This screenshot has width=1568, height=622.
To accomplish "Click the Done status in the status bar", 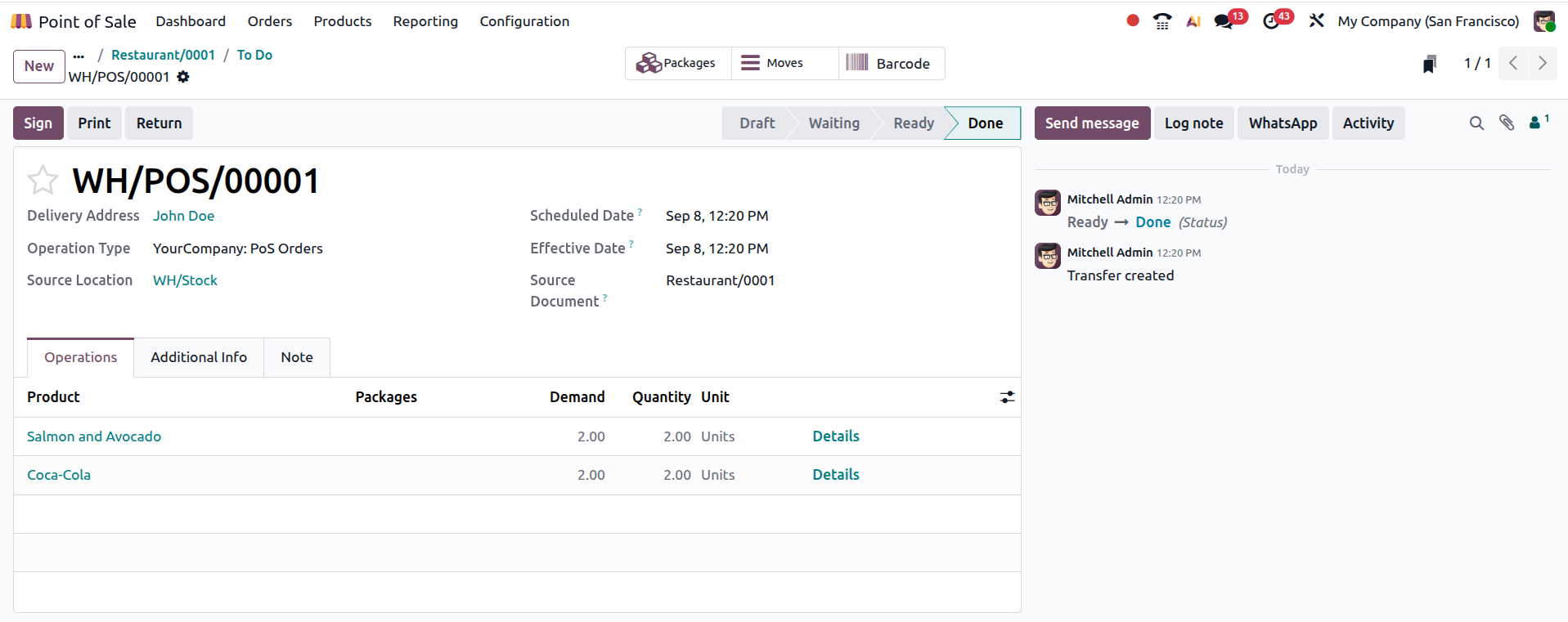I will pyautogui.click(x=985, y=123).
